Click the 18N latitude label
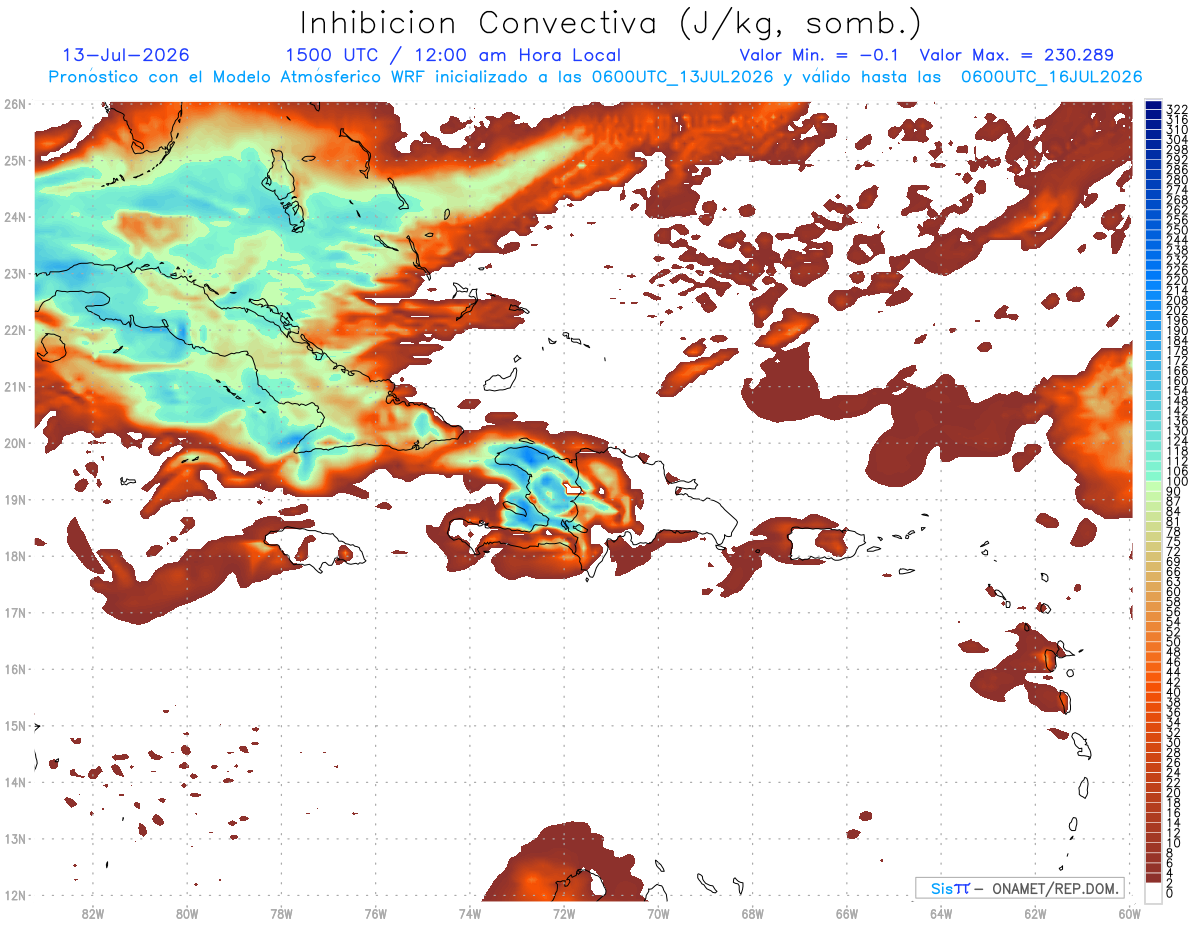Screen dimensions: 1200x927 [15, 556]
